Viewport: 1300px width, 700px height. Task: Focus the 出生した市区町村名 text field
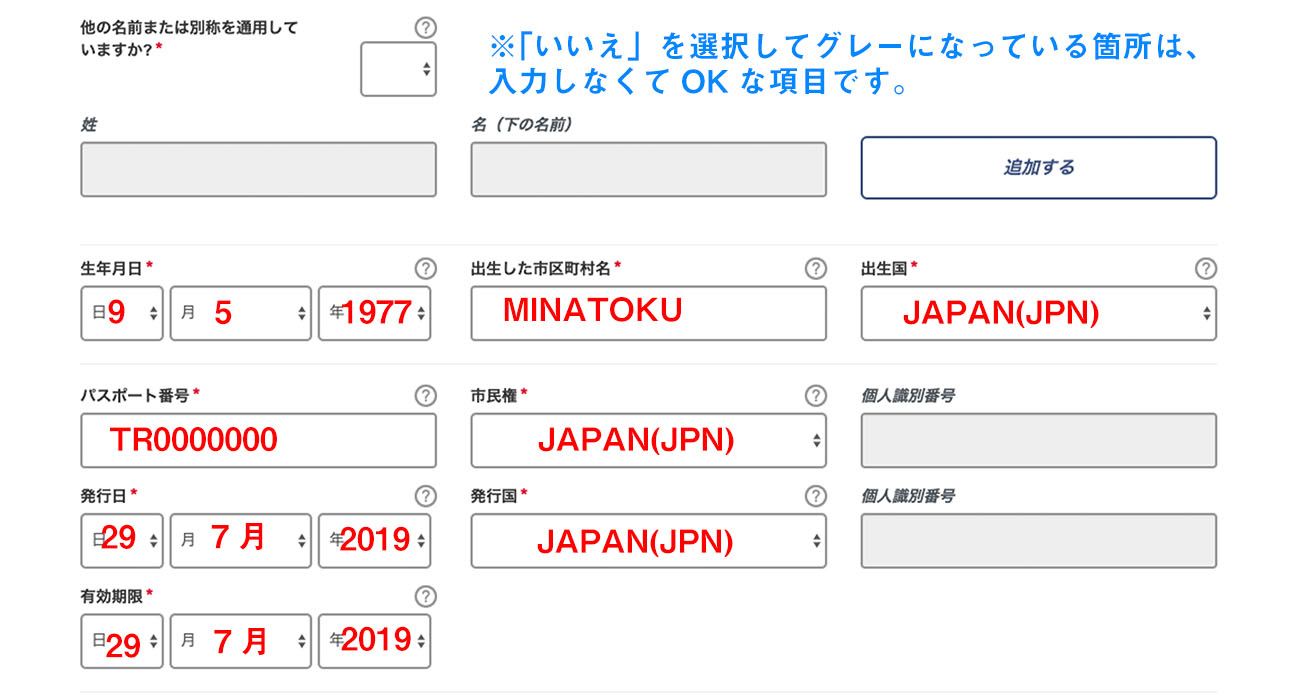pyautogui.click(x=648, y=313)
